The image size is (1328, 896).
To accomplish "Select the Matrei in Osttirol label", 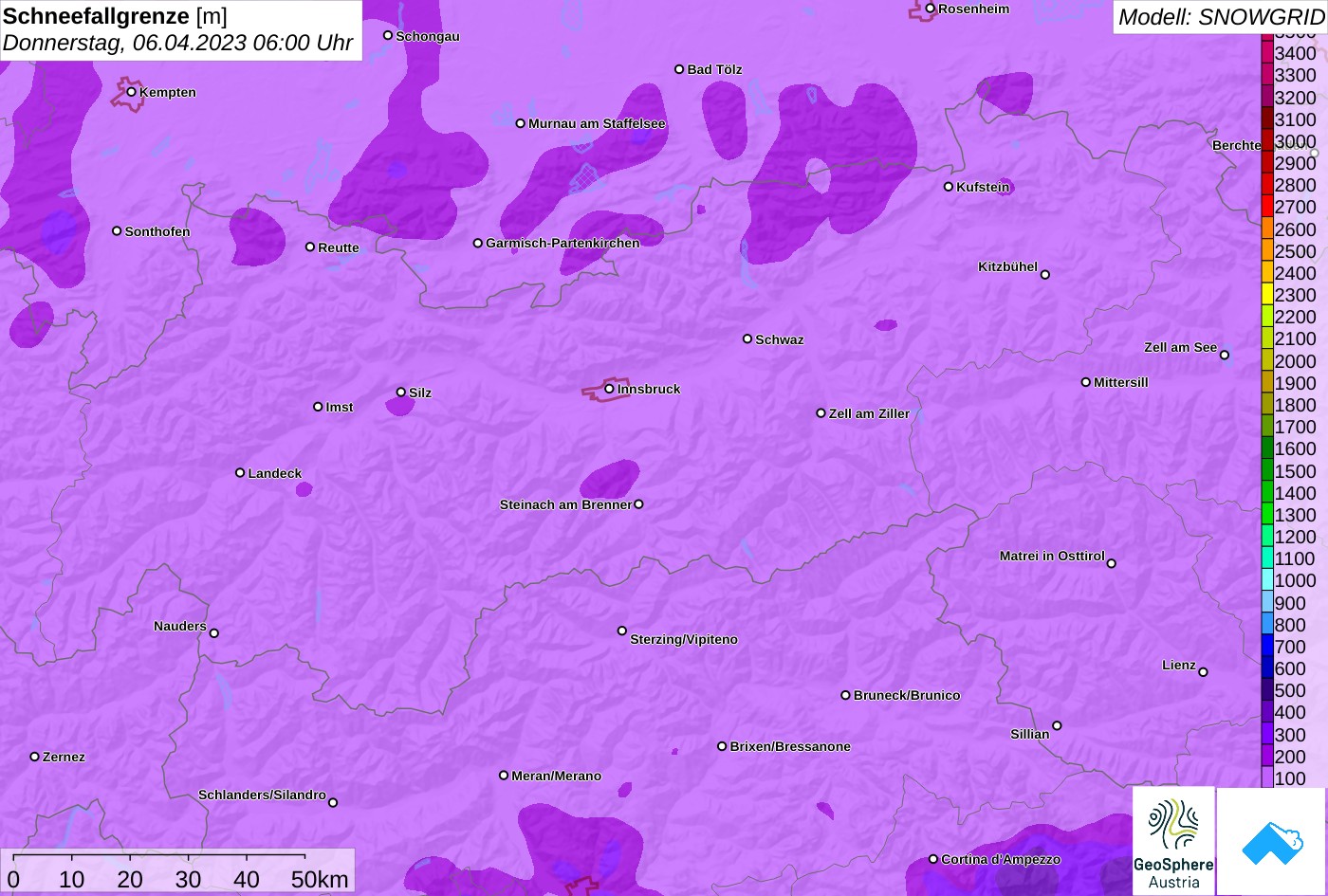I will click(x=1052, y=556).
